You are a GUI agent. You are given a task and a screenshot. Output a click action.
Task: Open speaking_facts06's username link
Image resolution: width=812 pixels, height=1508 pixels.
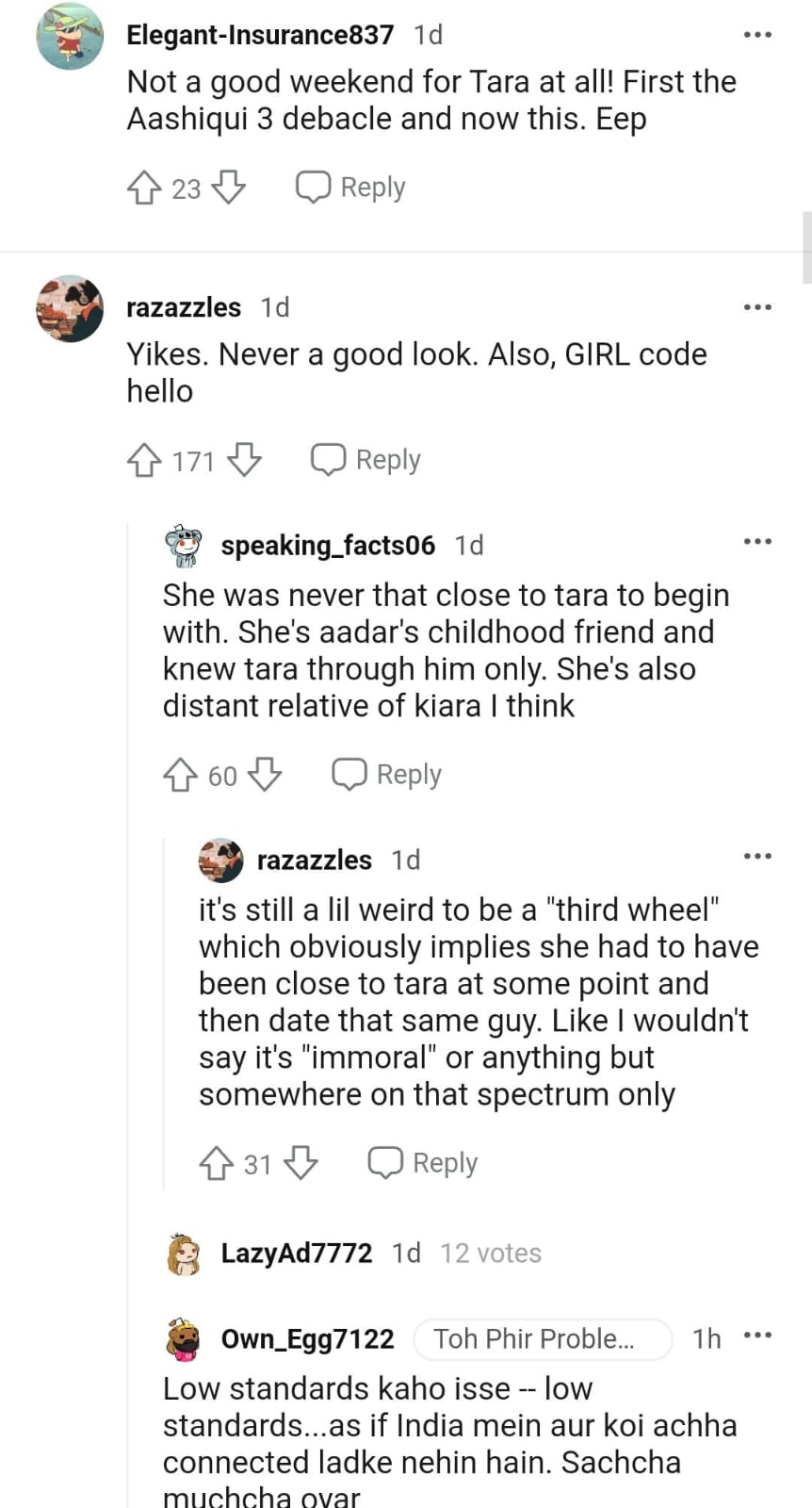(x=328, y=545)
